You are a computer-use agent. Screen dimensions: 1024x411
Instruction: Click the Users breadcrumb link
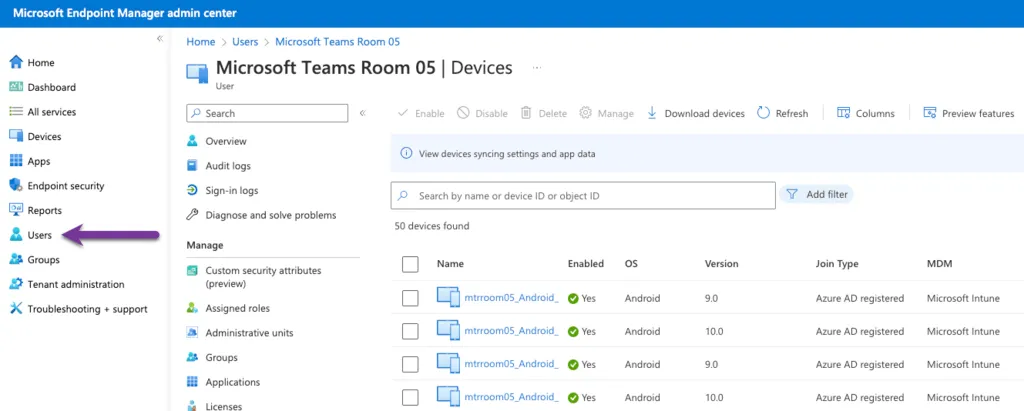244,42
